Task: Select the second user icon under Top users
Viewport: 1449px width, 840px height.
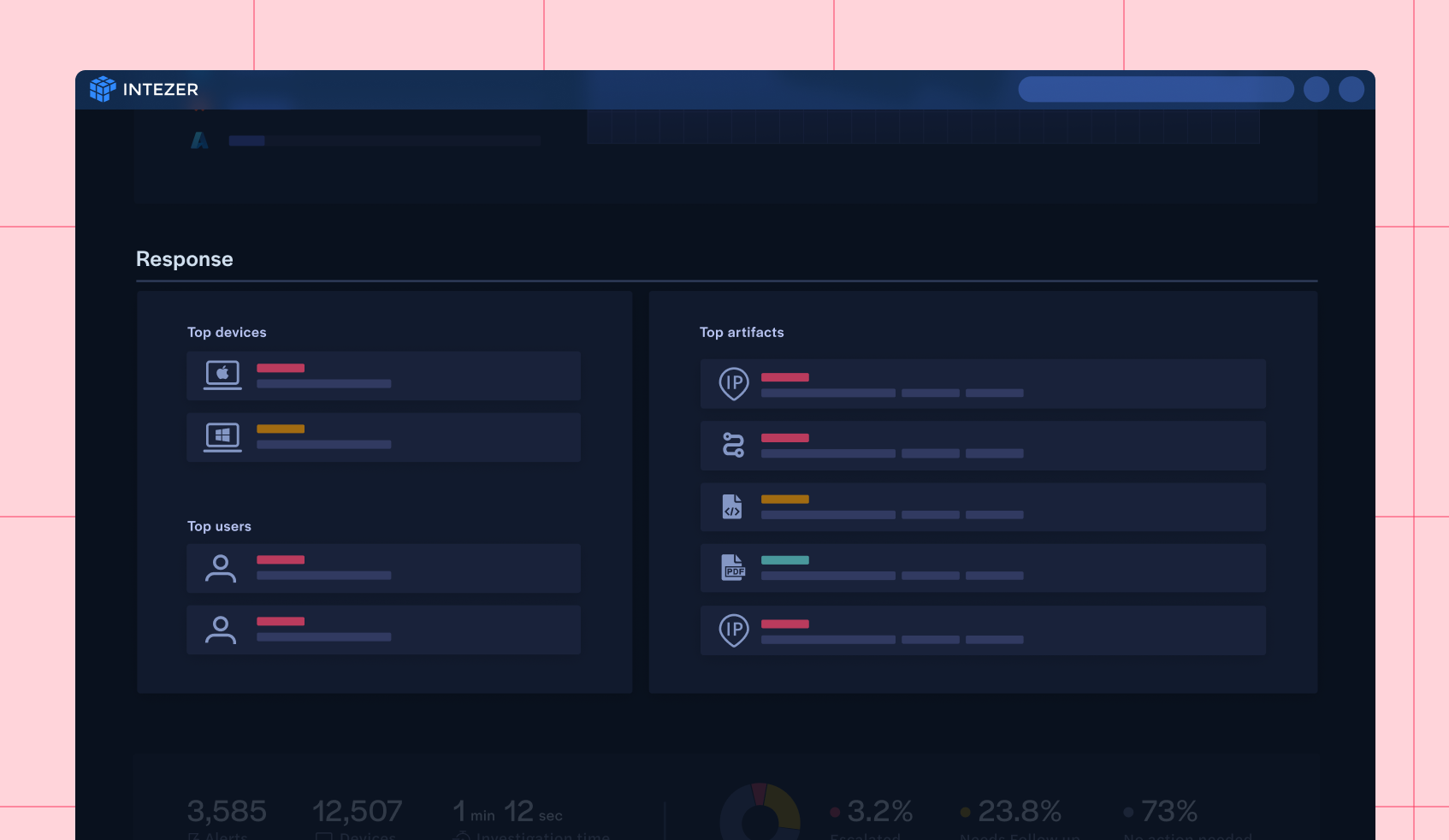Action: pyautogui.click(x=221, y=630)
